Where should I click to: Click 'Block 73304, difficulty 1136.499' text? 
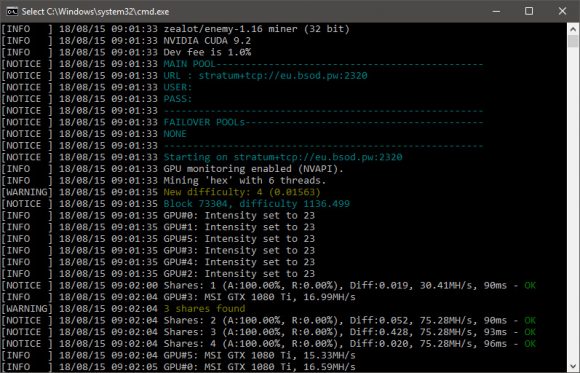[256, 204]
